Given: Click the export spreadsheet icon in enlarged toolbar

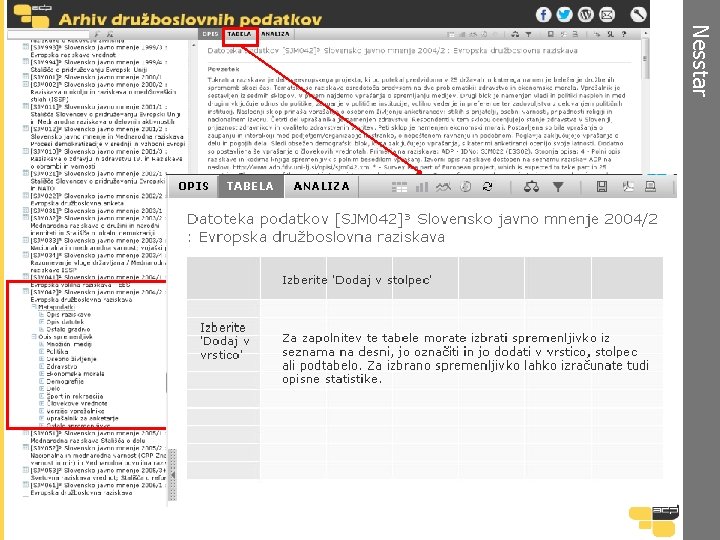Looking at the screenshot, I should (628, 186).
